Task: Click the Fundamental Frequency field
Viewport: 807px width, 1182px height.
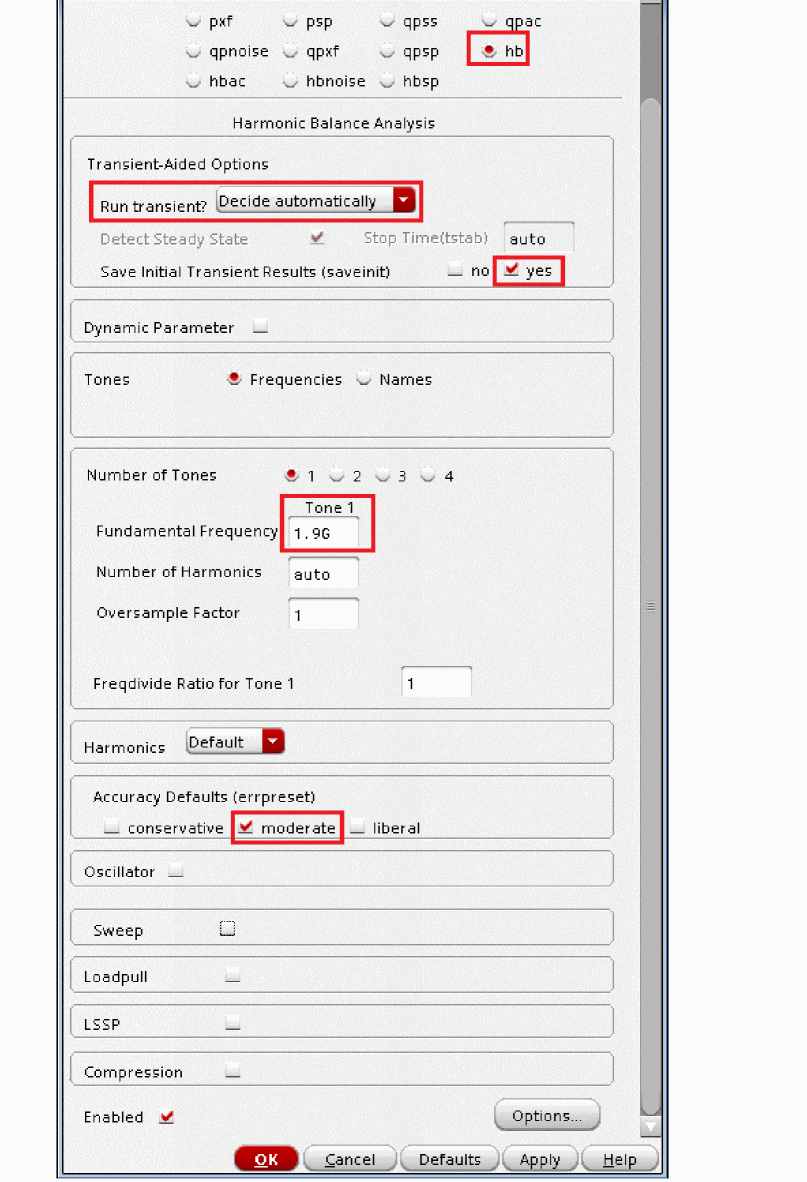Action: [323, 533]
